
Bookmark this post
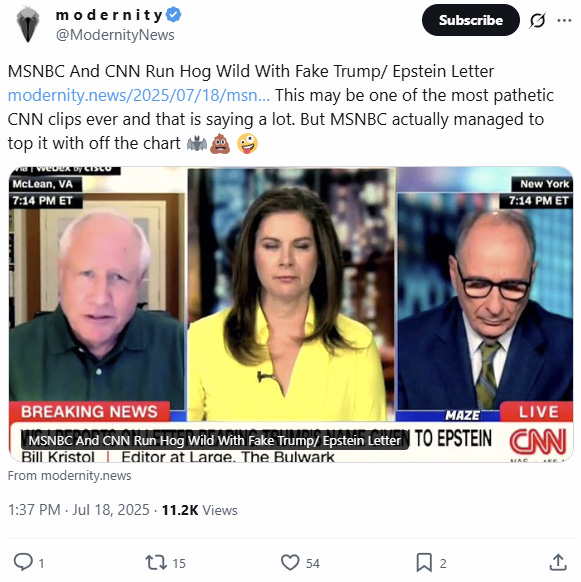tap(424, 562)
